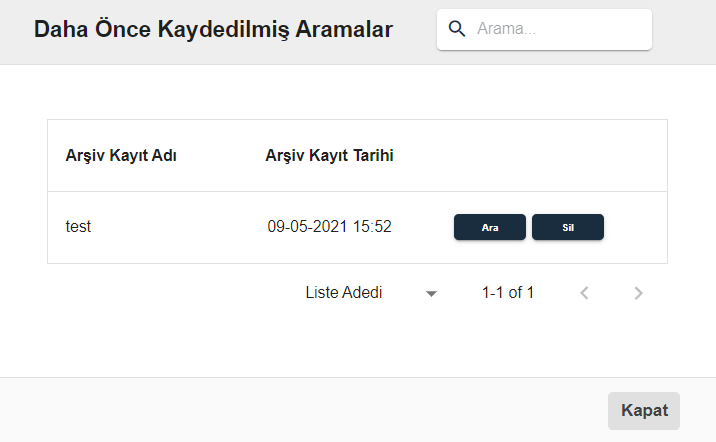Screen dimensions: 716x442
Task: Sort by Arşiv Kayıt Adı column header
Action: [x=121, y=155]
